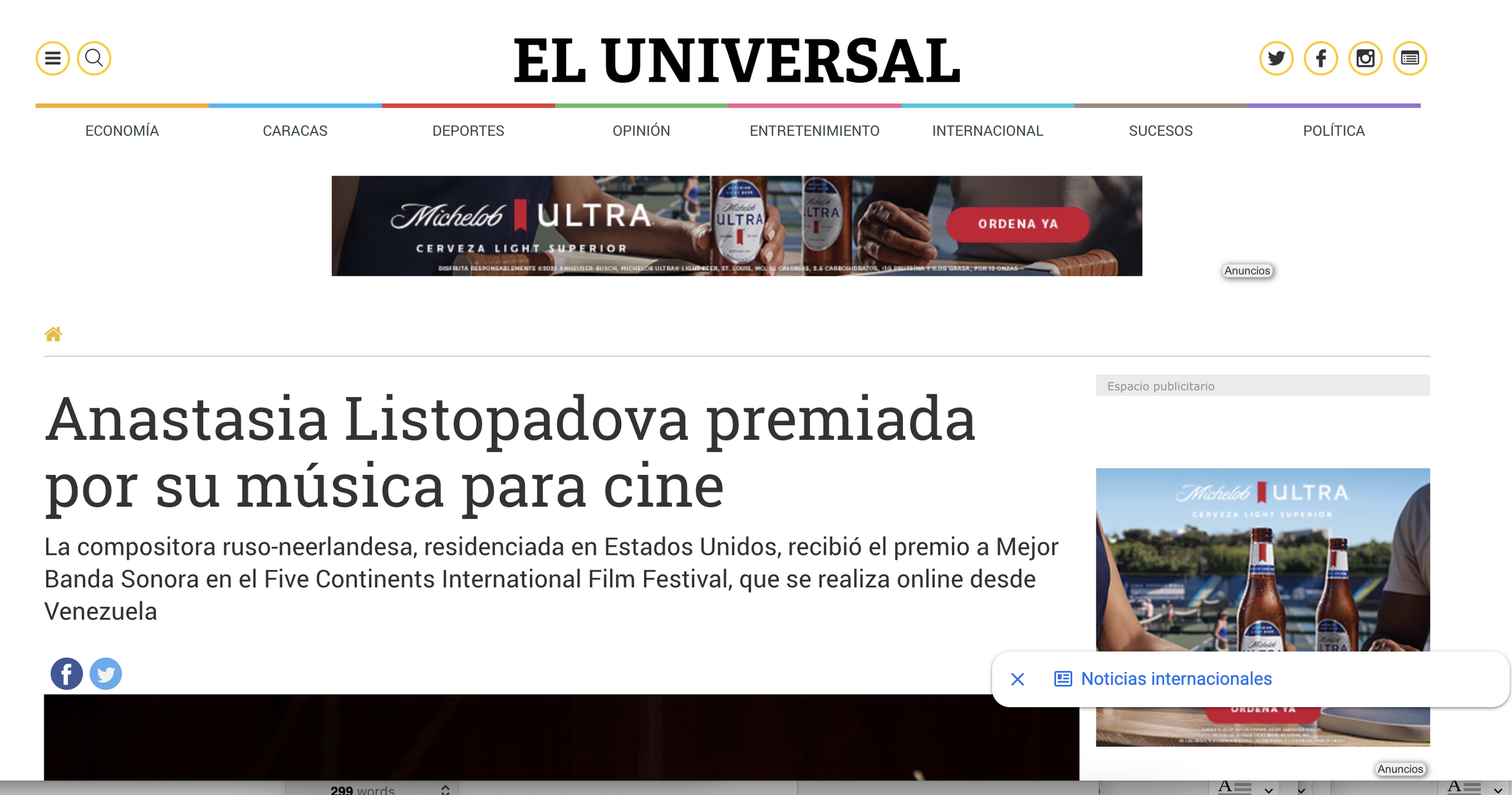Open the Caracas section

pos(295,131)
